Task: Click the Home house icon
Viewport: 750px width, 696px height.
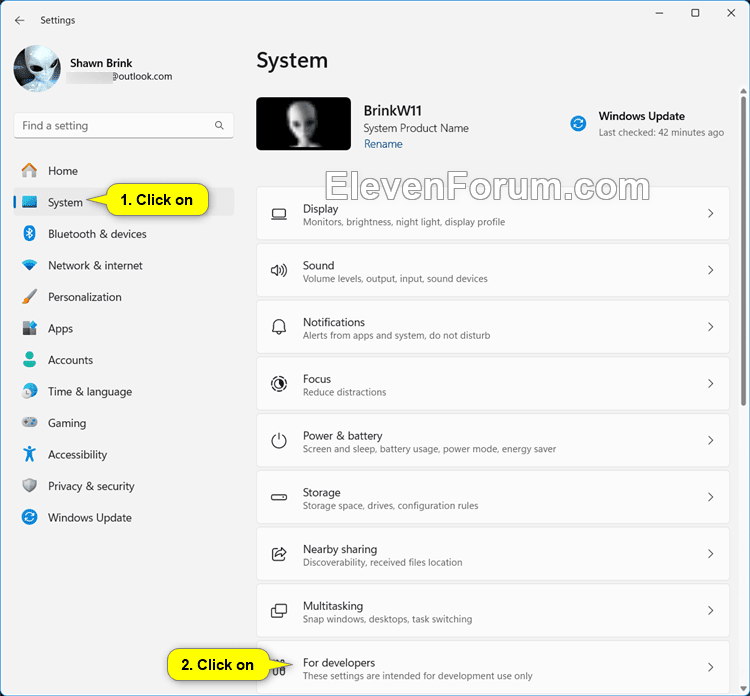Action: pyautogui.click(x=29, y=170)
